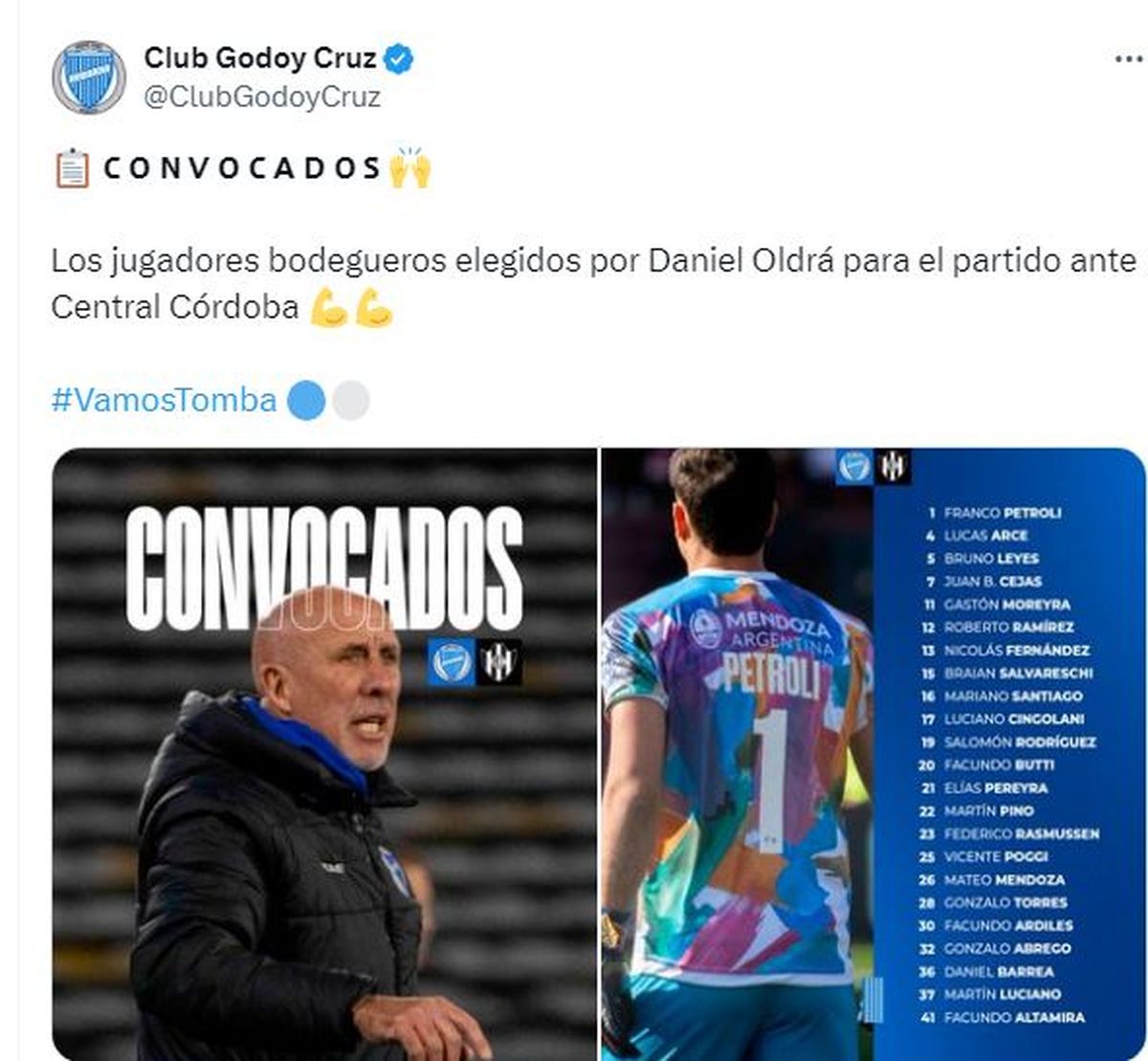This screenshot has height=1061, width=1148.
Task: Open the left CONVOCADOS coach image
Action: 324,754
